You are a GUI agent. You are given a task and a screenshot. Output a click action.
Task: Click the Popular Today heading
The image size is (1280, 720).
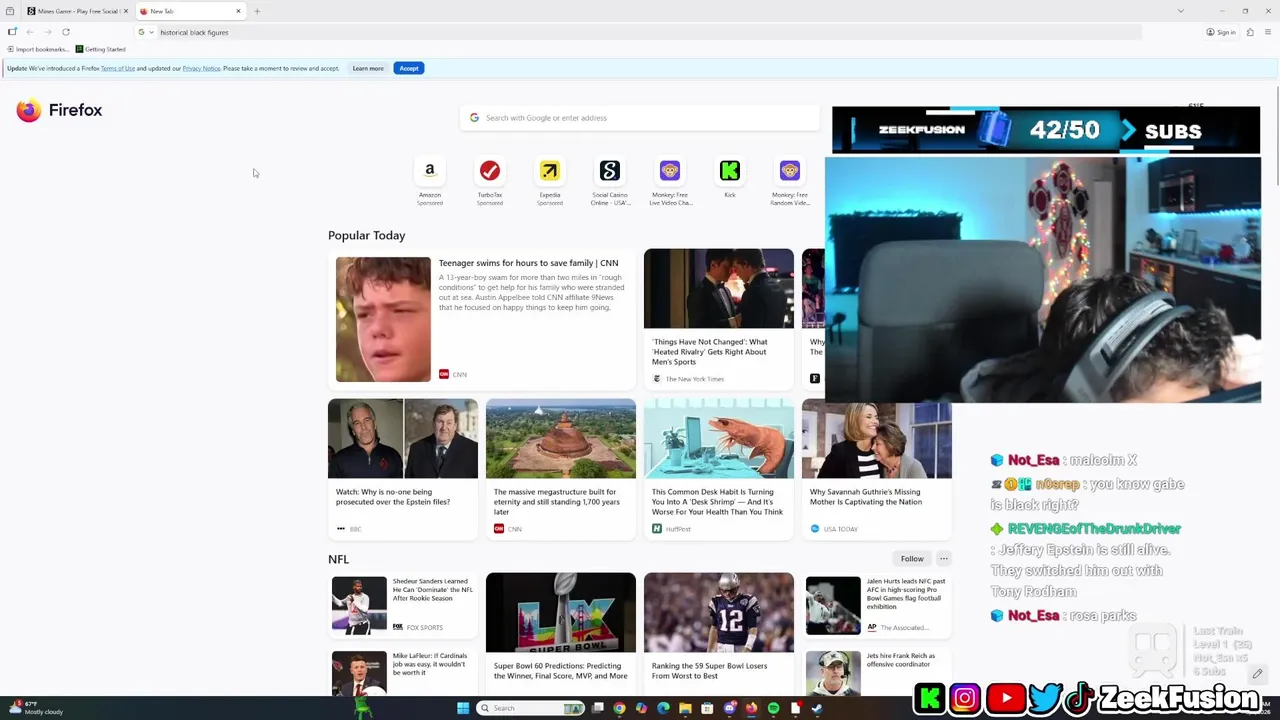click(x=367, y=235)
